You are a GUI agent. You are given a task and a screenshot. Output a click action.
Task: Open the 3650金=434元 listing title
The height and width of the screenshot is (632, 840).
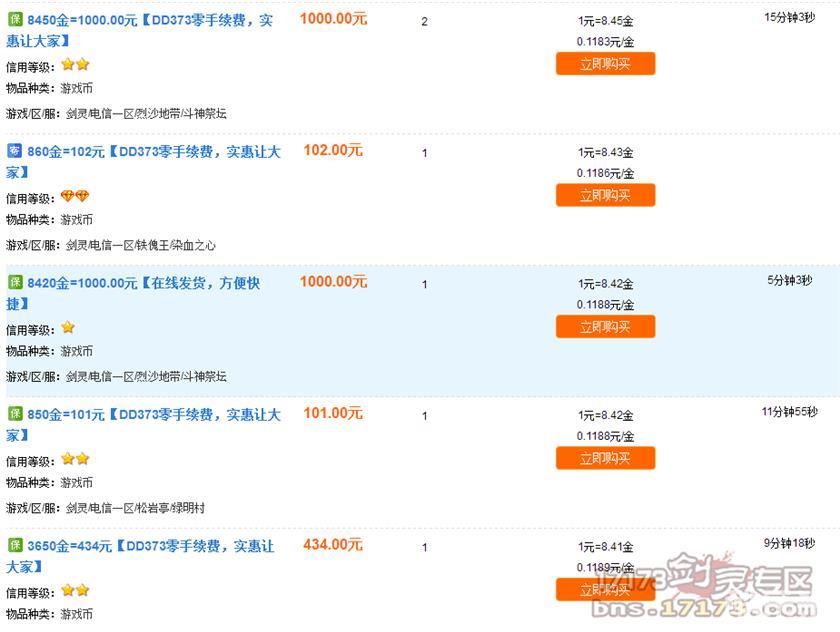140,556
